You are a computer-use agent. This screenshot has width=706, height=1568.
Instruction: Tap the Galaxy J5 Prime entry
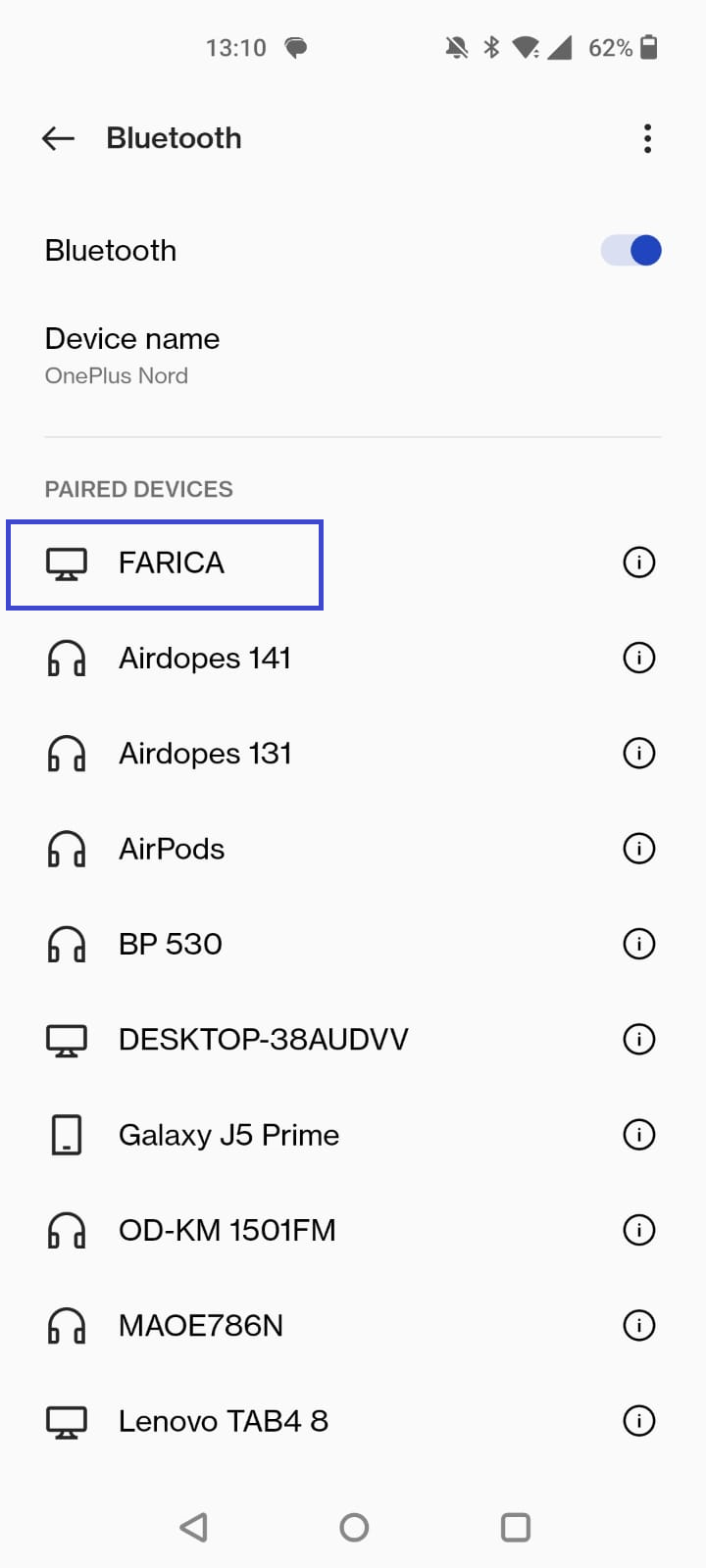coord(228,1135)
